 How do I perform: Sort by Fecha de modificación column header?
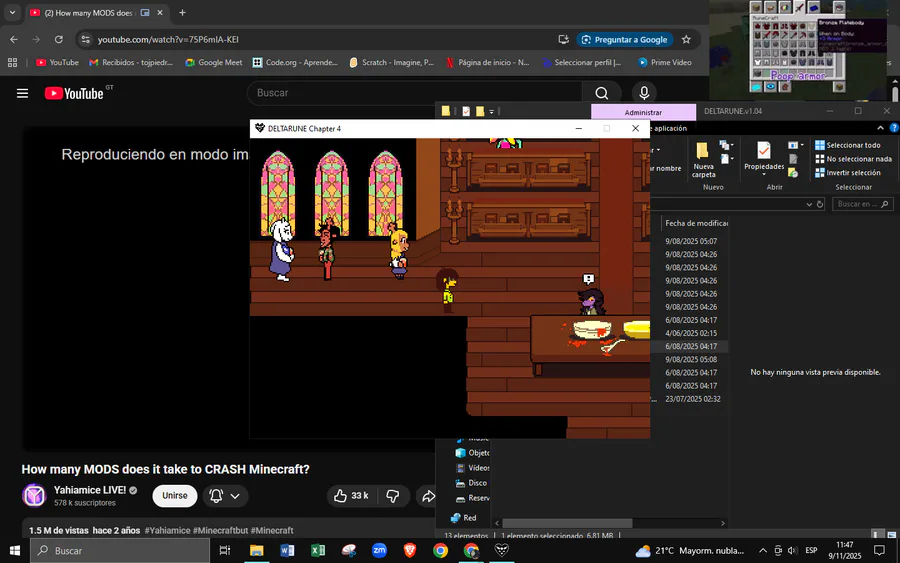(695, 223)
